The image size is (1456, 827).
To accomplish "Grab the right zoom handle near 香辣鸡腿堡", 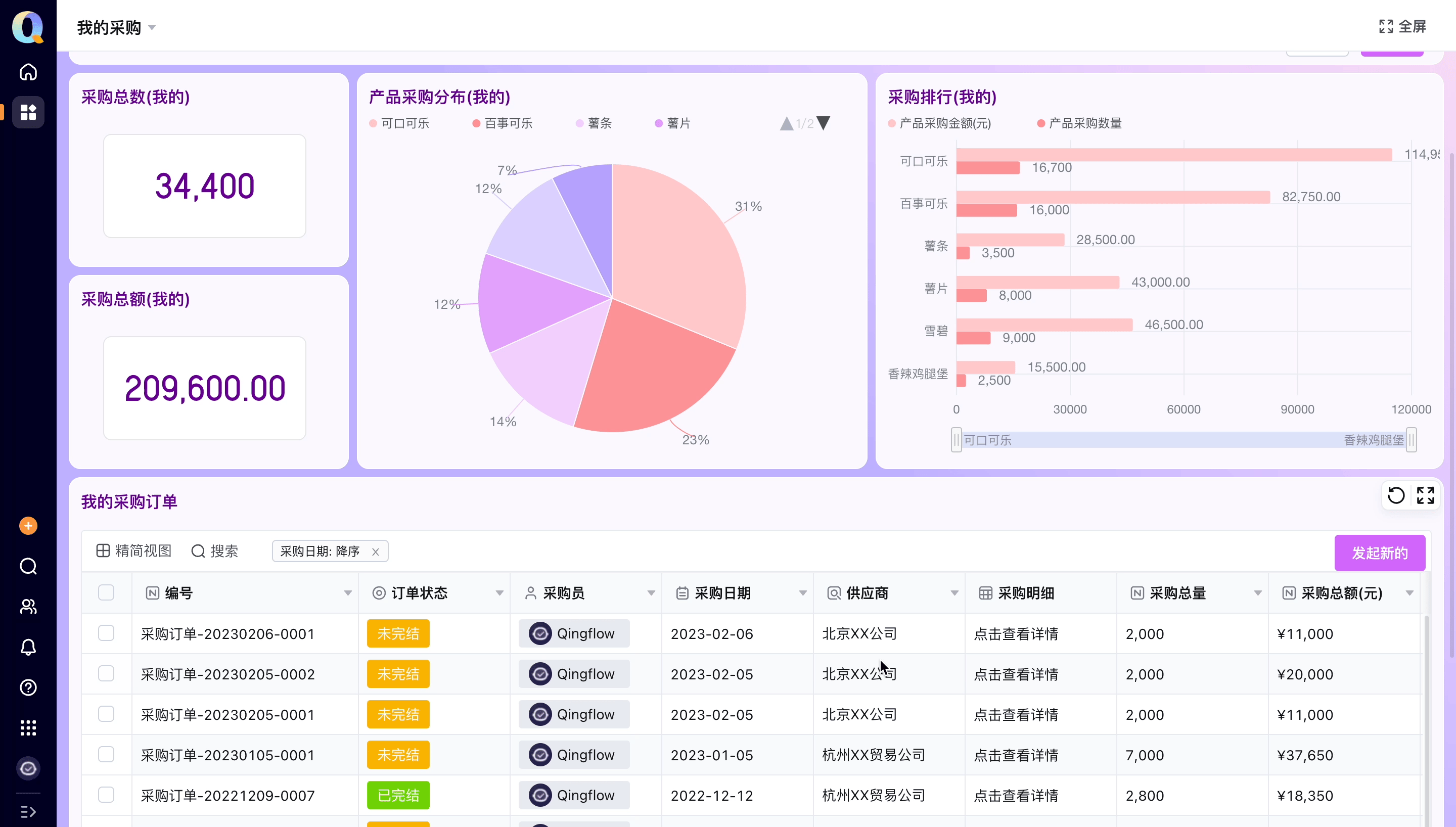I will (x=1411, y=440).
